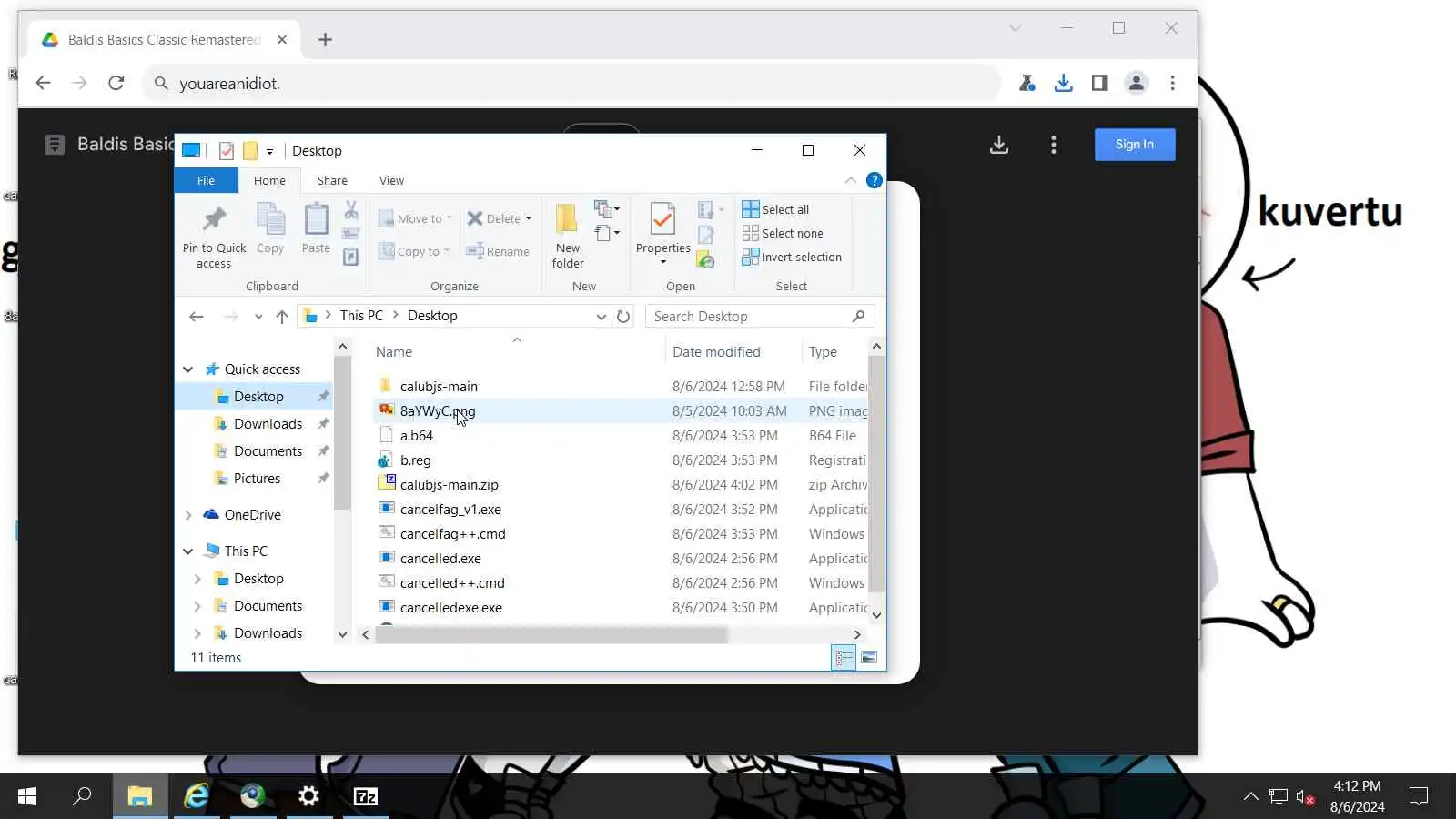Image resolution: width=1456 pixels, height=819 pixels.
Task: Open the Move to dropdown
Action: tap(415, 218)
